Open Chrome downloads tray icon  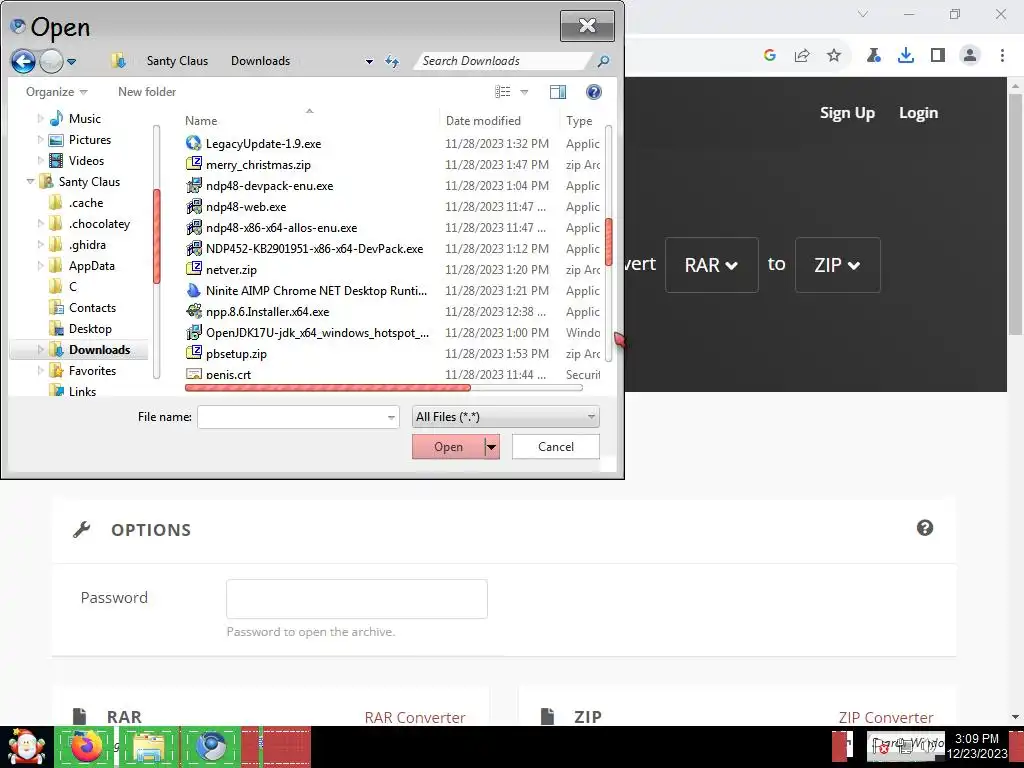pos(905,55)
